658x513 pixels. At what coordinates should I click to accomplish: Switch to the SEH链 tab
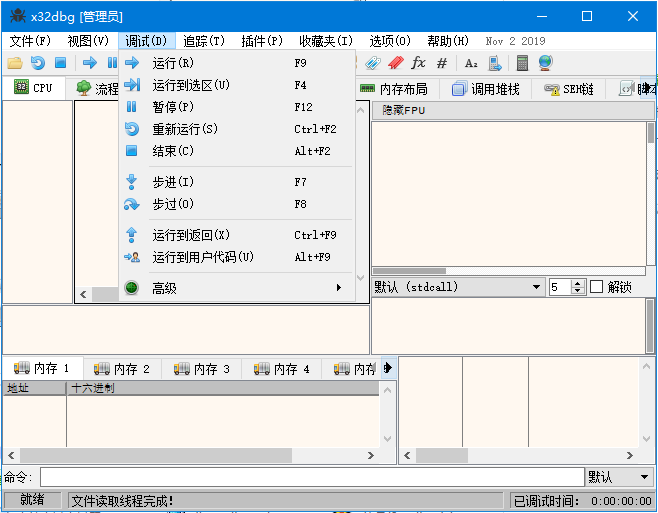569,89
